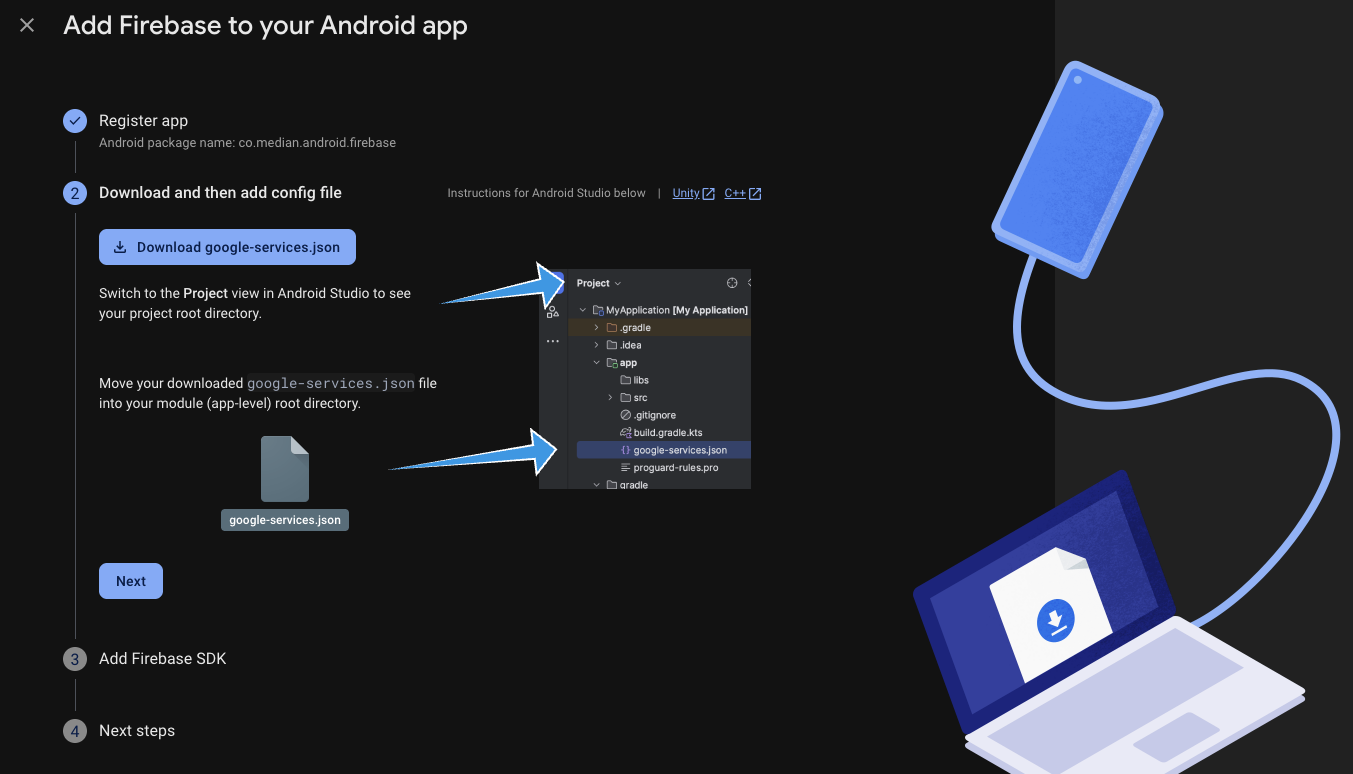Click the external link icon next to Unity
Viewport: 1353px width, 774px height.
[x=709, y=194]
